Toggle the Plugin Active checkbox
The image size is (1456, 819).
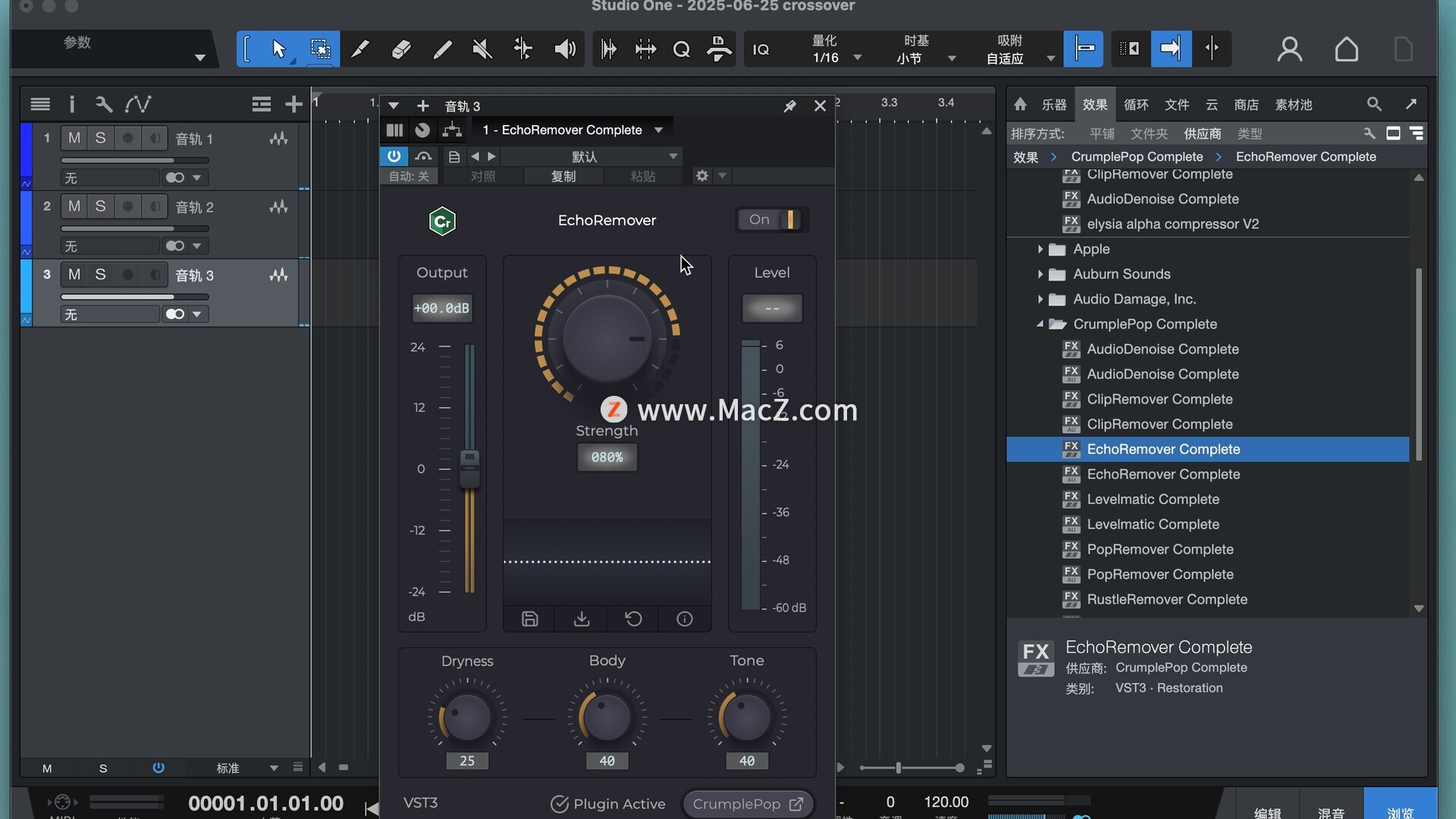click(560, 804)
